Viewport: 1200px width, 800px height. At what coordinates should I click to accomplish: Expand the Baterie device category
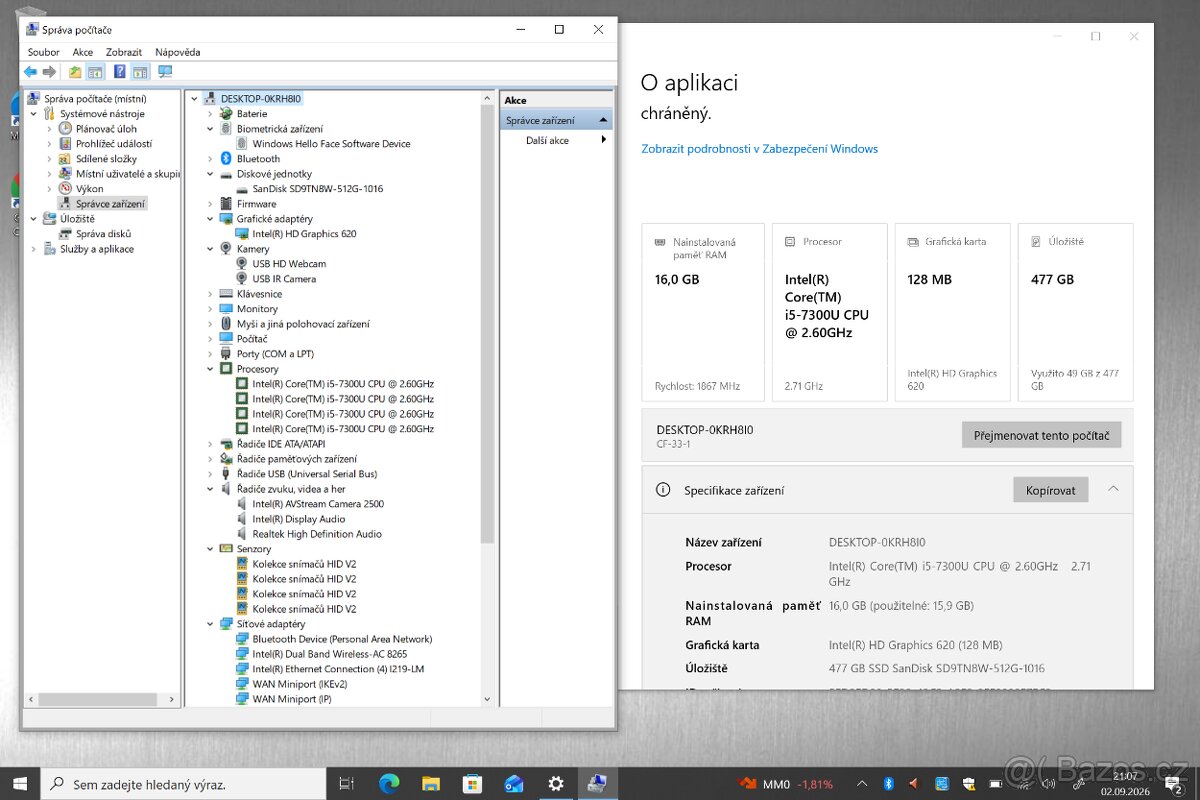click(x=210, y=114)
